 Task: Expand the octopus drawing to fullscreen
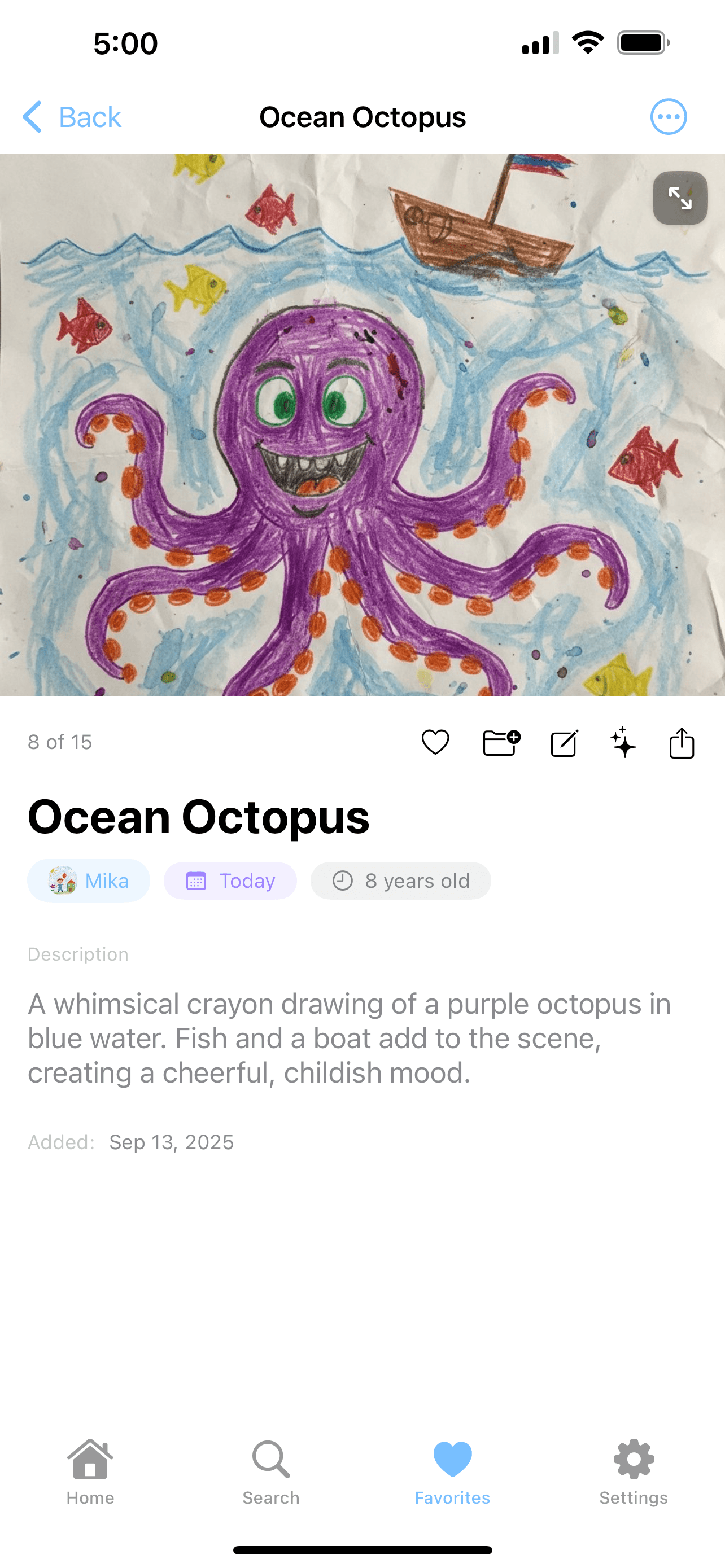679,199
